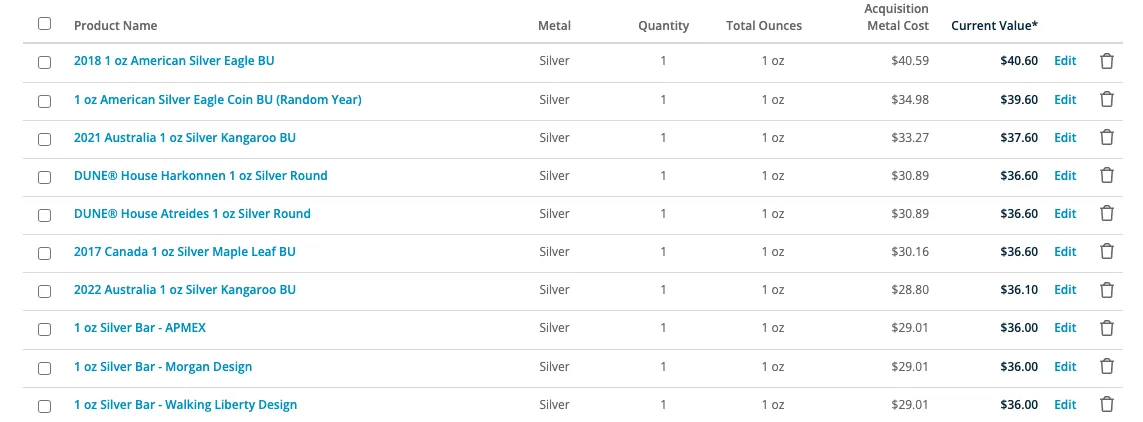Screen dimensions: 1143x422
Task: Delete the 2022 Australia Silver Kangaroo entry
Action: point(1107,289)
